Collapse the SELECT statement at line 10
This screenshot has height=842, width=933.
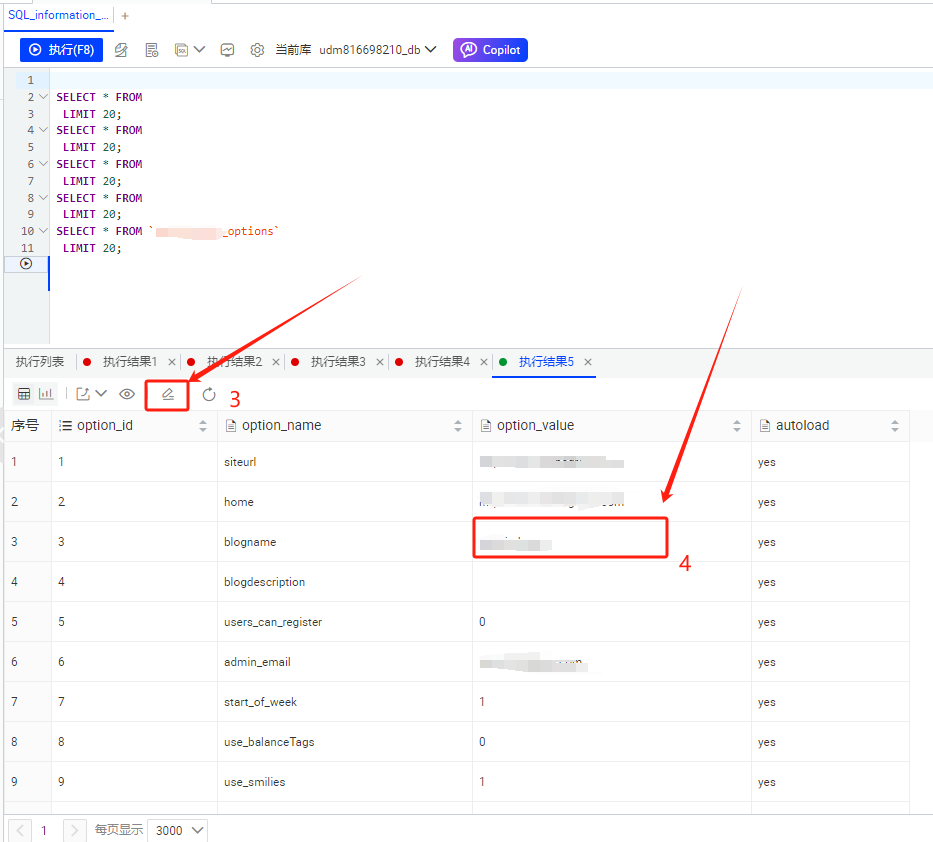tap(43, 231)
